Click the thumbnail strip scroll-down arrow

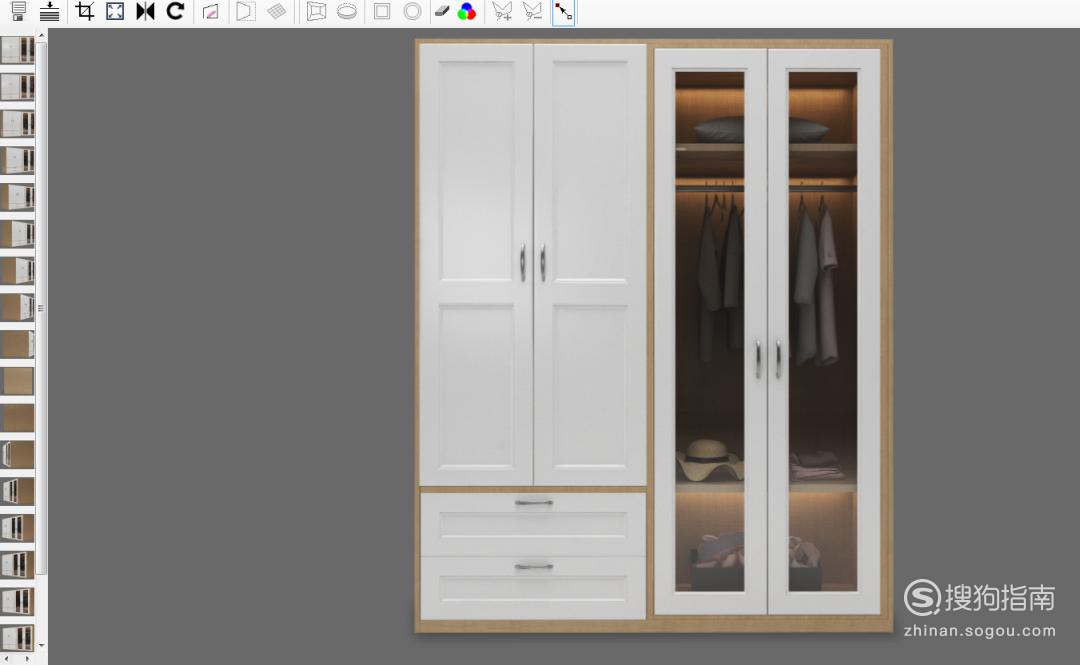pos(41,646)
